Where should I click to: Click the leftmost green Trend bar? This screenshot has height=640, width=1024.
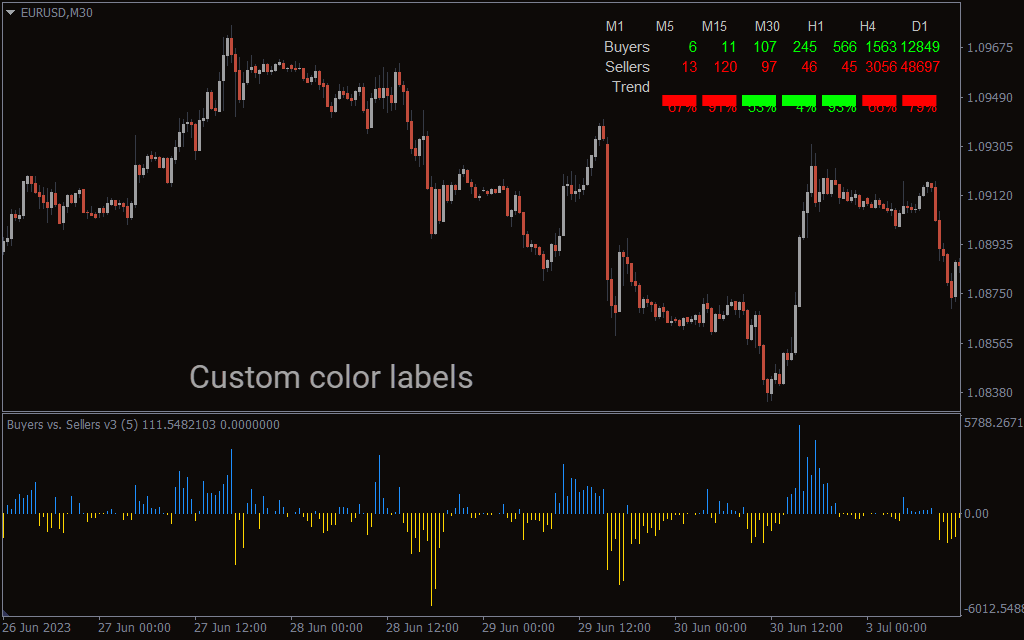click(759, 100)
